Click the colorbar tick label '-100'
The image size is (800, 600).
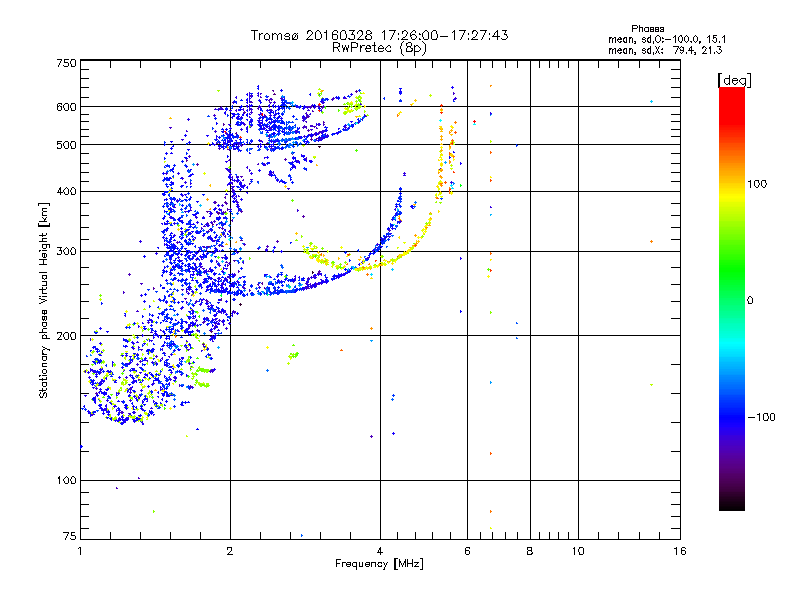[x=761, y=417]
